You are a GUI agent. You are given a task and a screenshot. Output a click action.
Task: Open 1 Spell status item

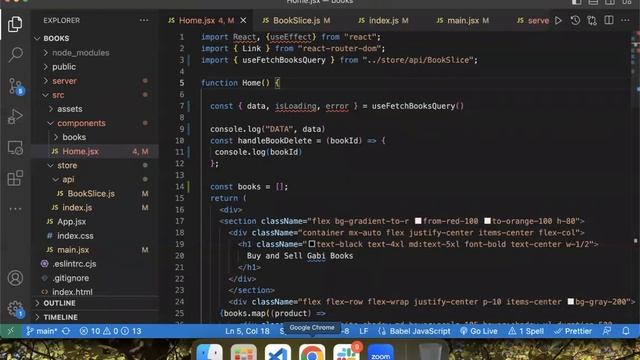pyautogui.click(x=526, y=331)
